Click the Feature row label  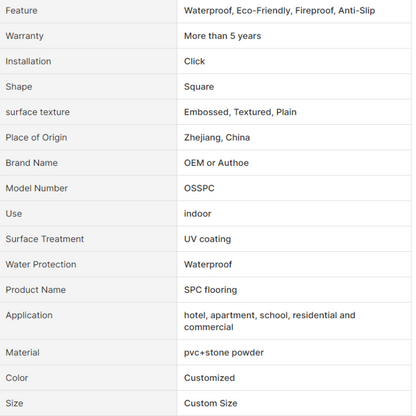click(x=21, y=11)
